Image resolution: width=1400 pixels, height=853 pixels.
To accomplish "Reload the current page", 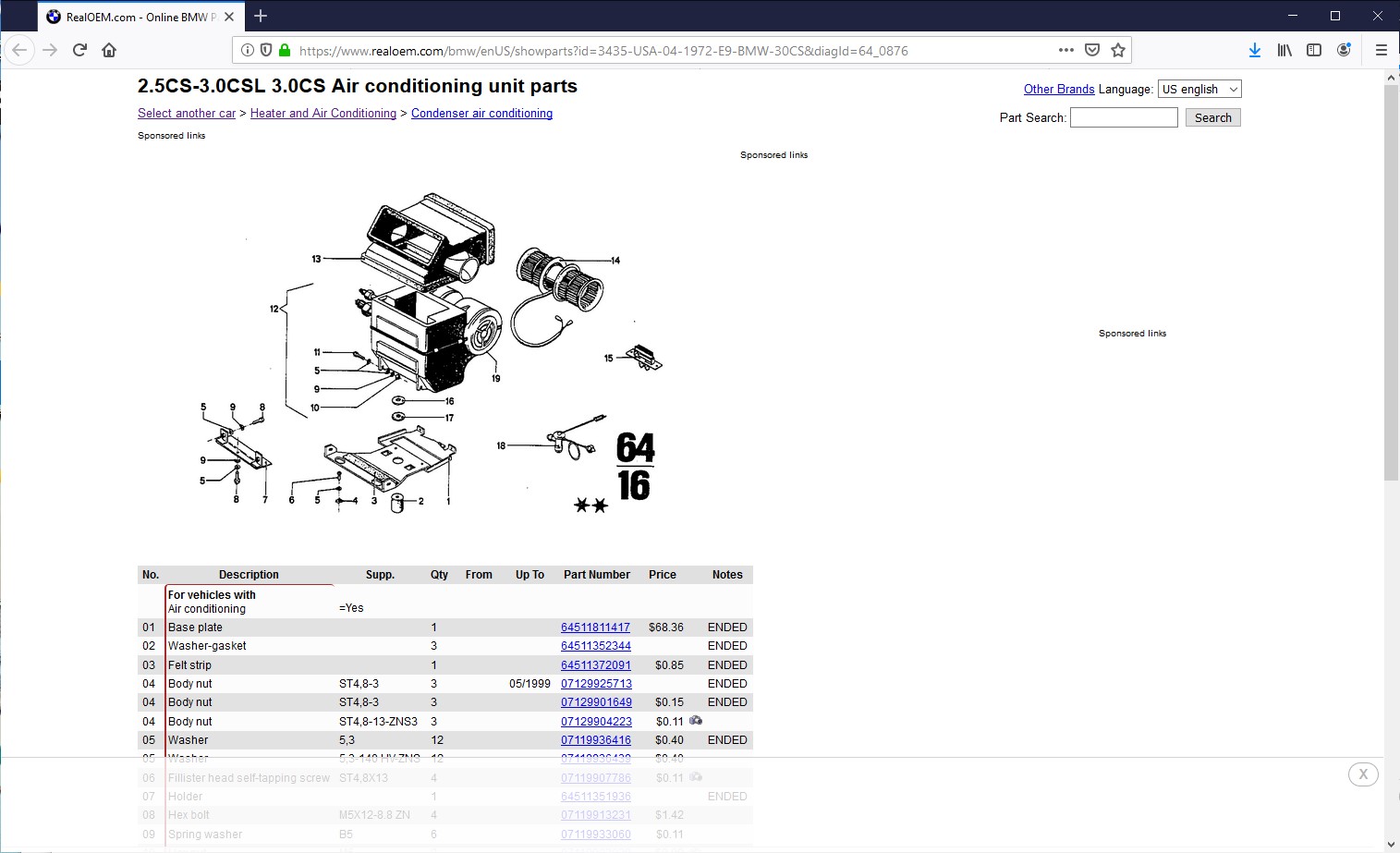I will point(79,50).
